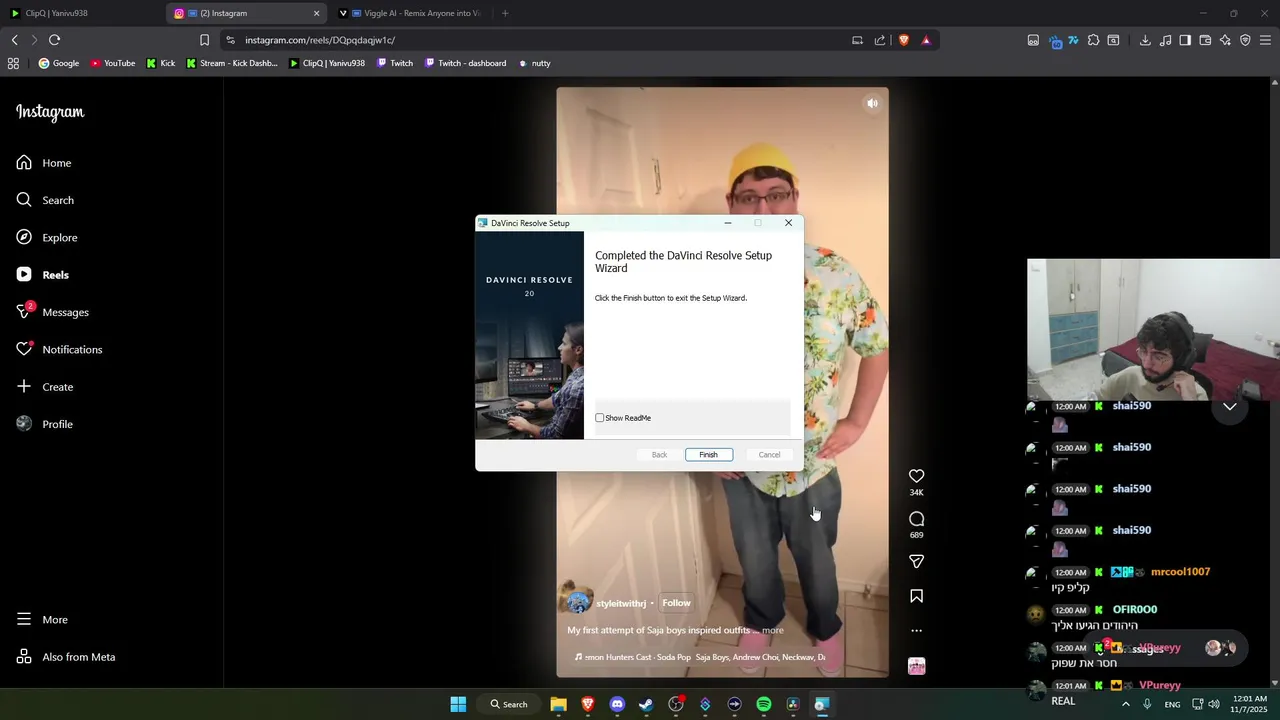The height and width of the screenshot is (720, 1280).
Task: Open Instagram Home
Action: (x=44, y=163)
